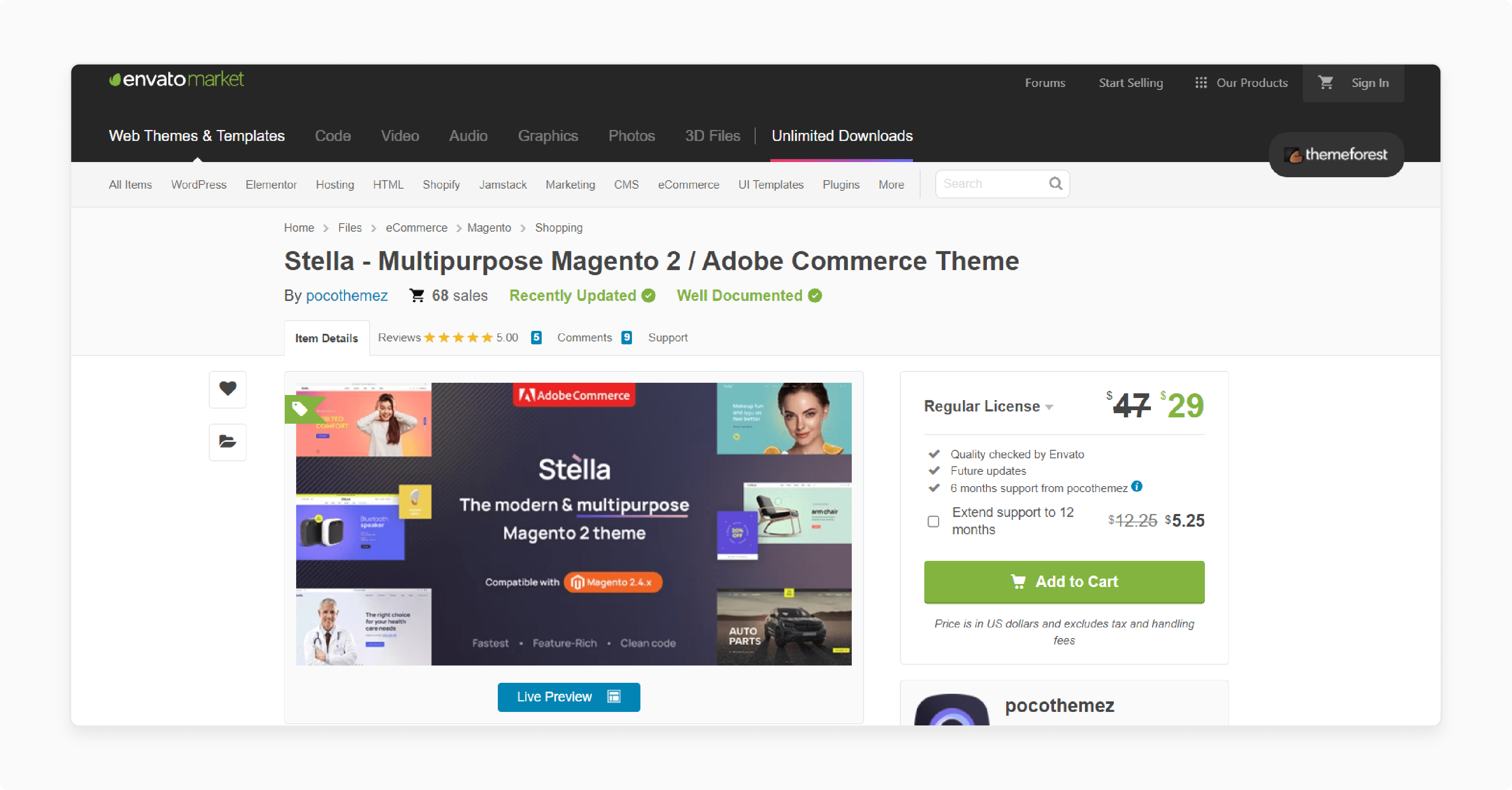Screen dimensions: 1512x790
Task: Go to WordPress category
Action: pos(198,184)
